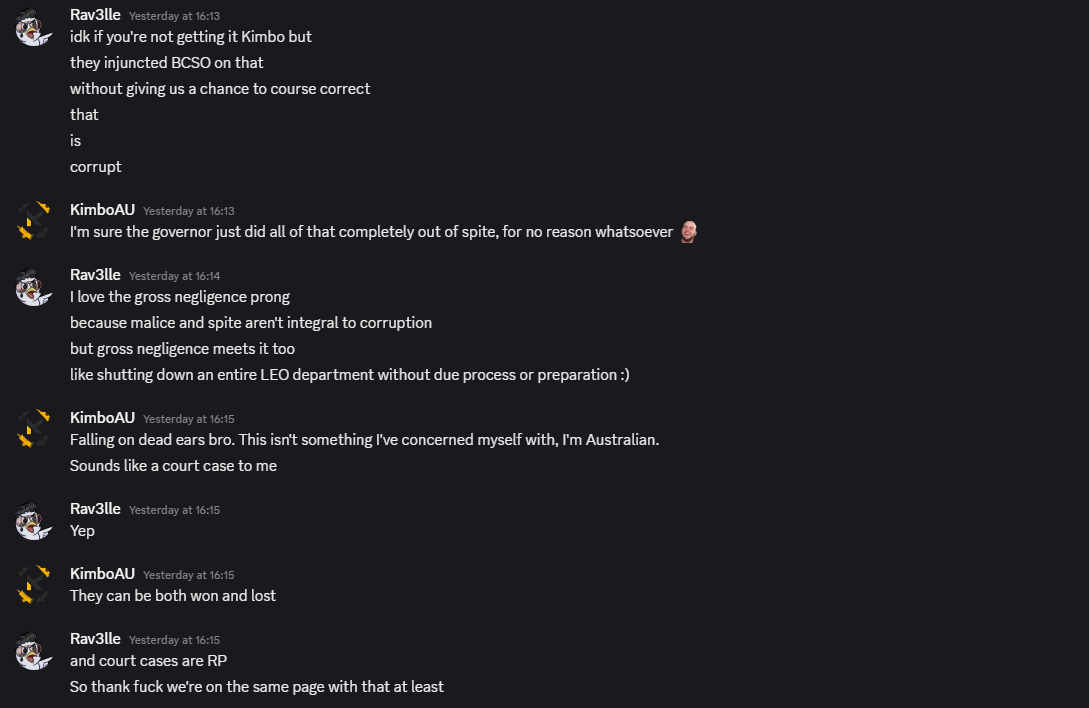Click KimboAU's username above "I'm sure the governor"

[102, 210]
